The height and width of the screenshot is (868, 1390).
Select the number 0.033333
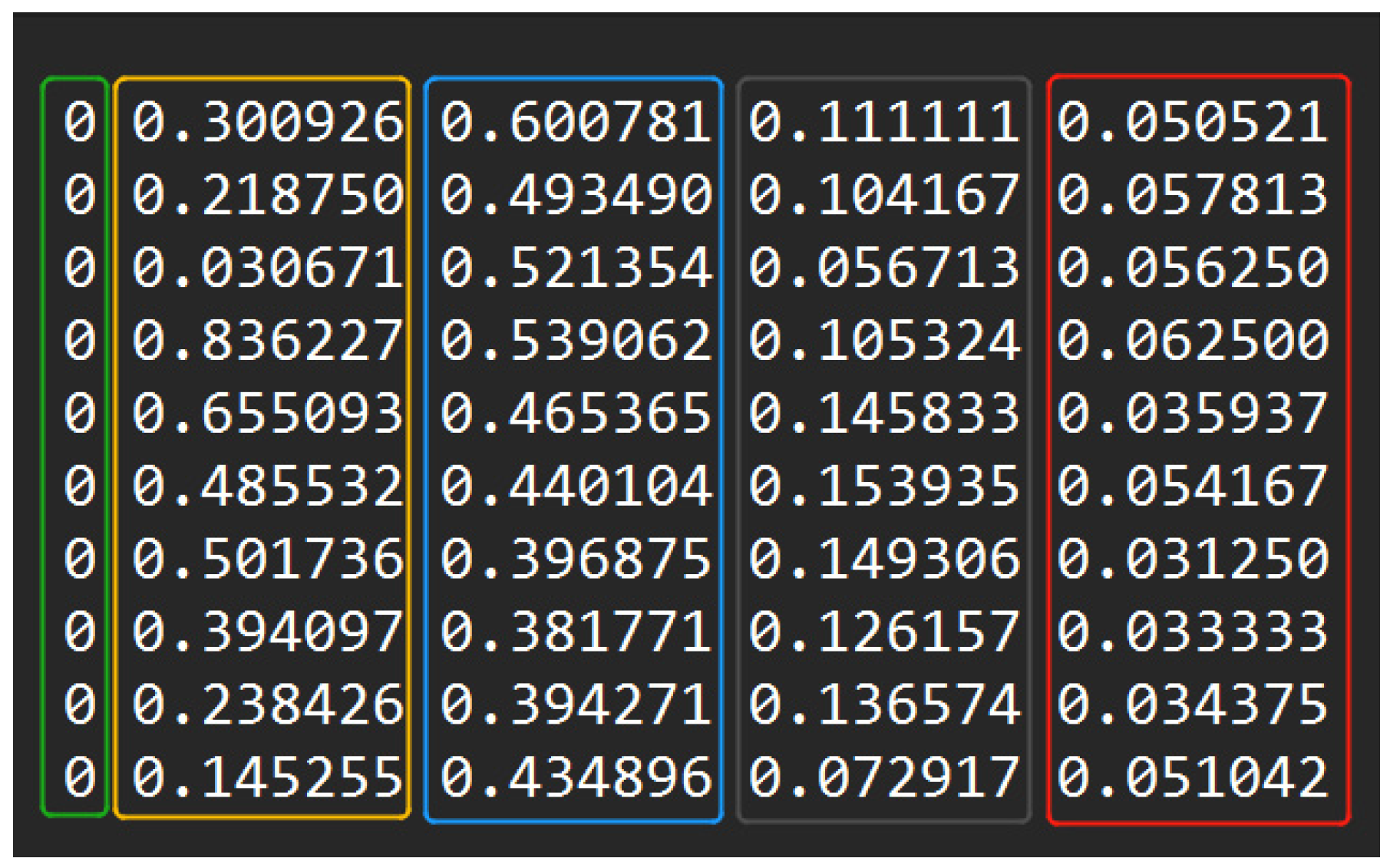[1192, 632]
